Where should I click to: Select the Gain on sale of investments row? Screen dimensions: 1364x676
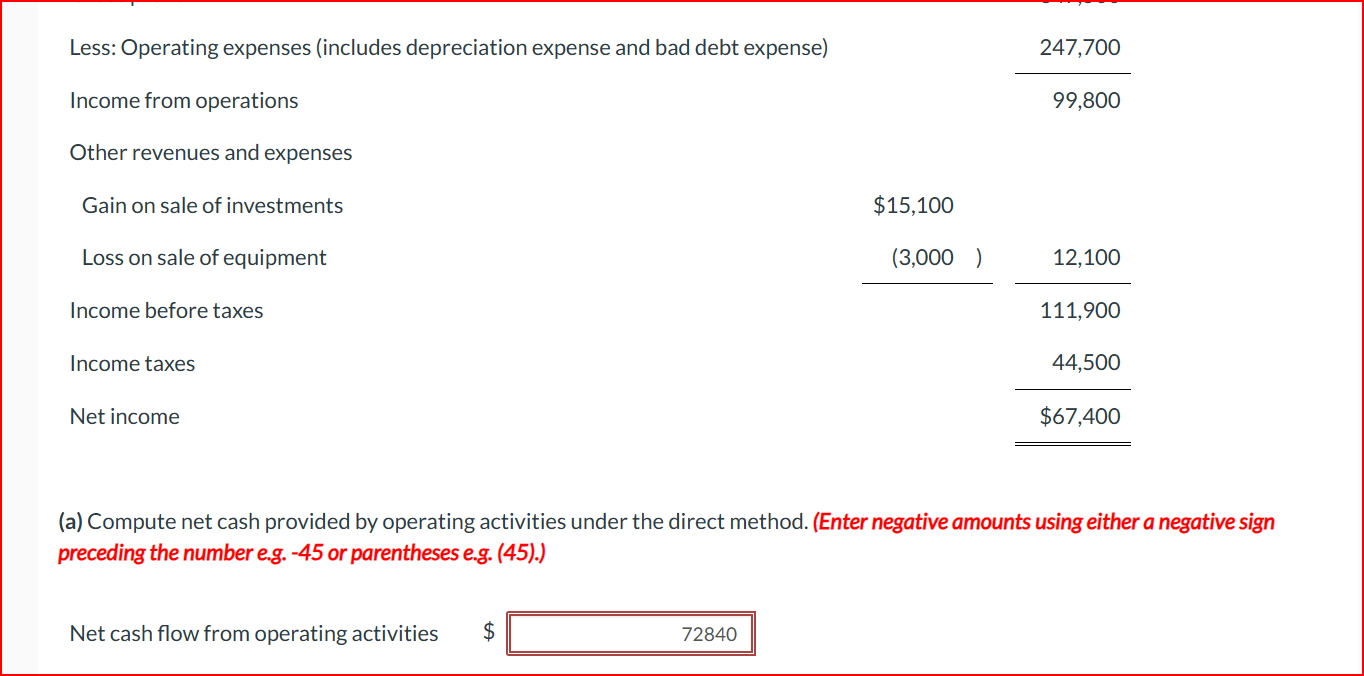212,205
